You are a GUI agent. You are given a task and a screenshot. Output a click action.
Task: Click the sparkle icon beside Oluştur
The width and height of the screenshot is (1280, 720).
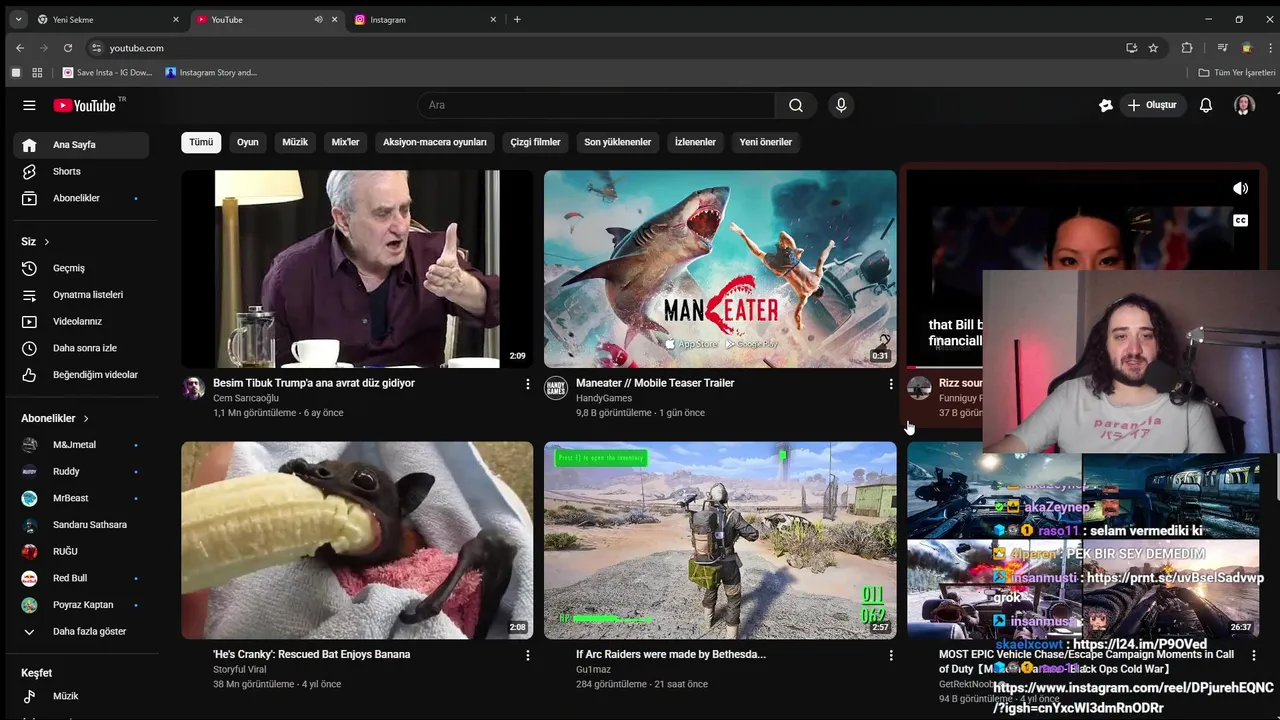[x=1106, y=105]
